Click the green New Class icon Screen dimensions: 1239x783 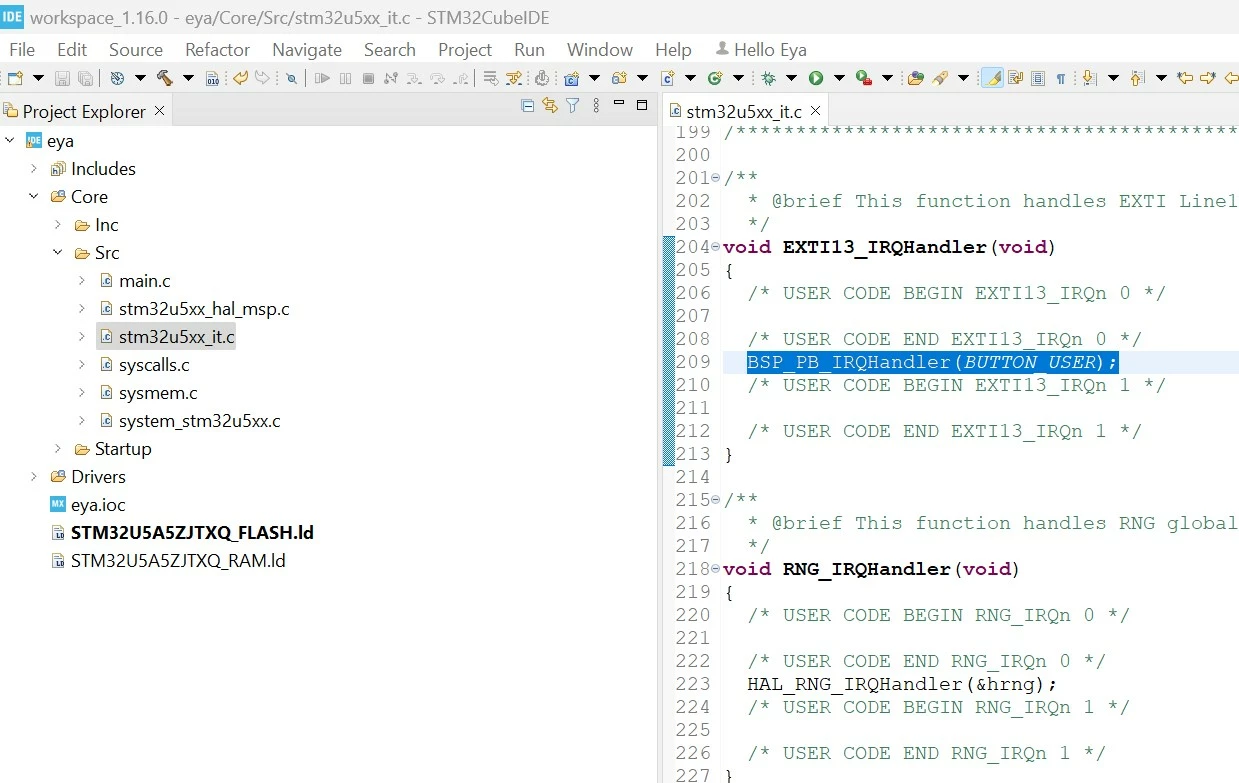pyautogui.click(x=714, y=78)
